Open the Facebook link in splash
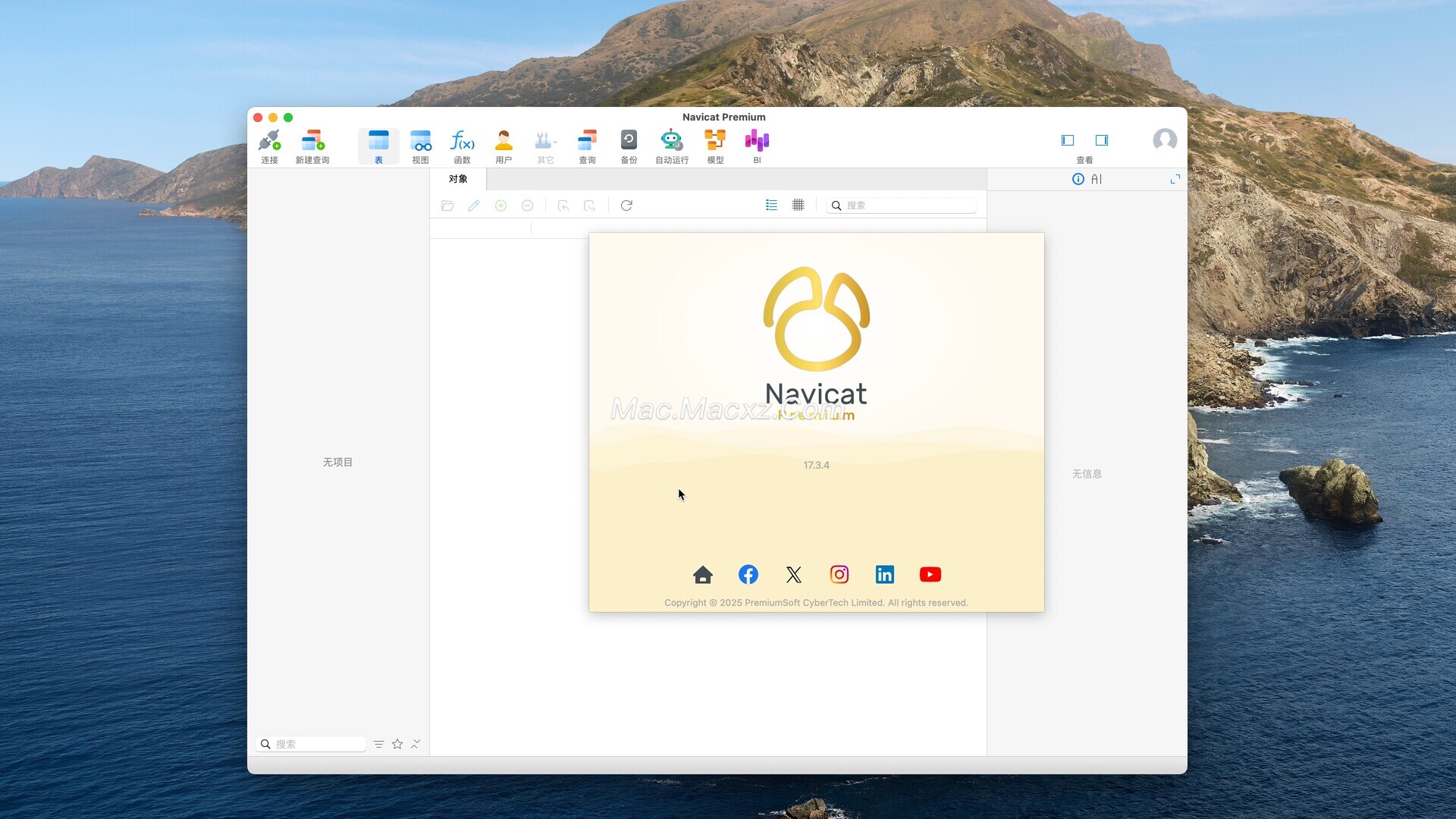The height and width of the screenshot is (819, 1456). [x=748, y=575]
